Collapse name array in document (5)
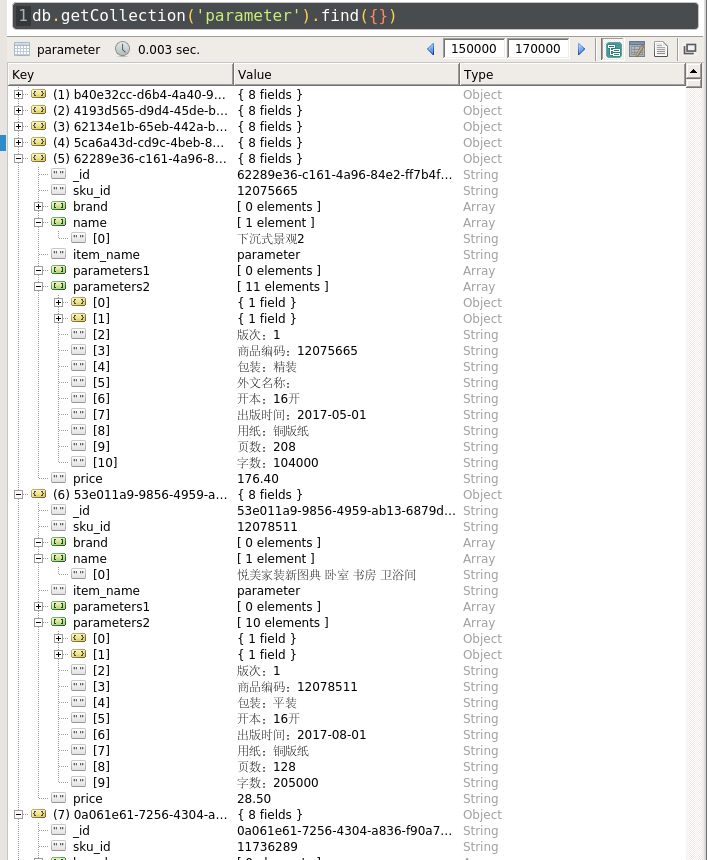Image resolution: width=707 pixels, height=860 pixels. pos(38,222)
